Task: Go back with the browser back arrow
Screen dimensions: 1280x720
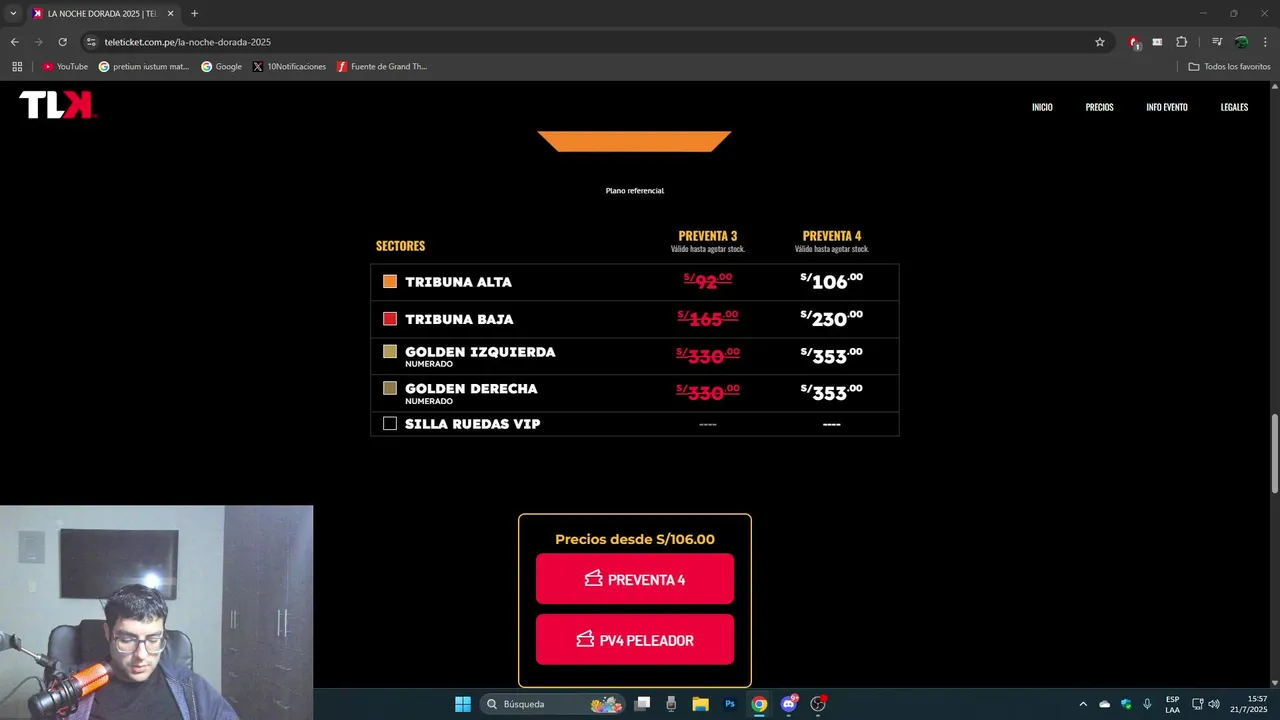Action: pos(14,42)
